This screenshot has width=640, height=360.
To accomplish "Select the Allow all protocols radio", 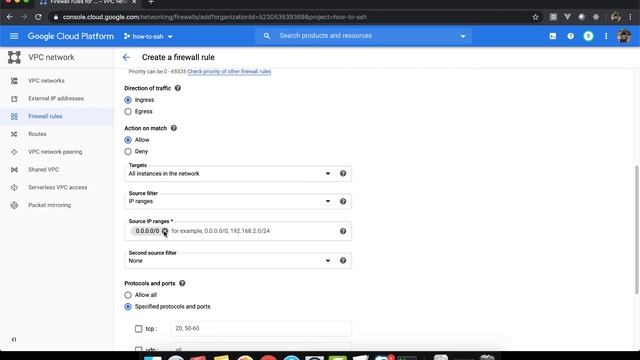I will point(128,295).
